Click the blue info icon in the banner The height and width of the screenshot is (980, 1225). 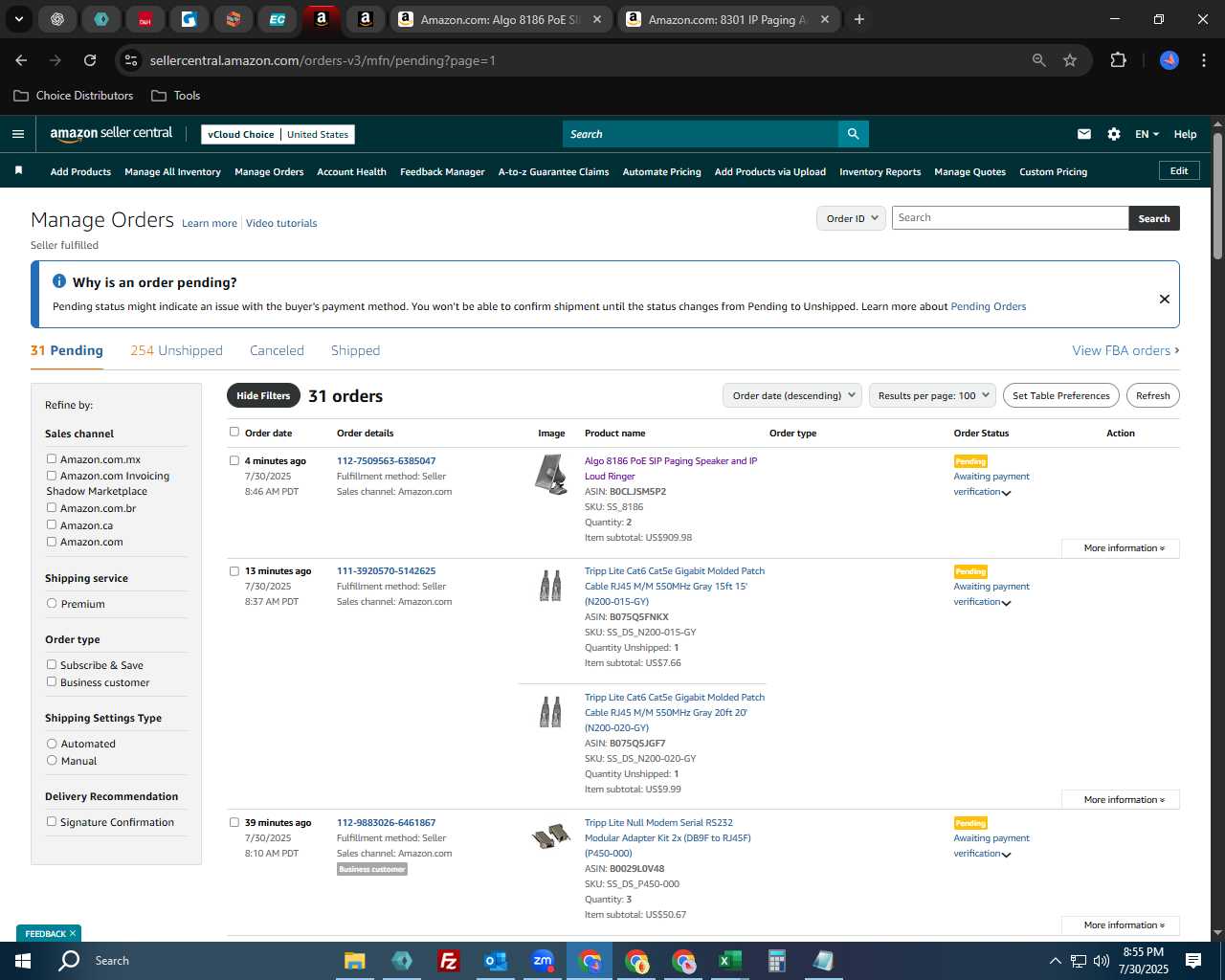[59, 281]
